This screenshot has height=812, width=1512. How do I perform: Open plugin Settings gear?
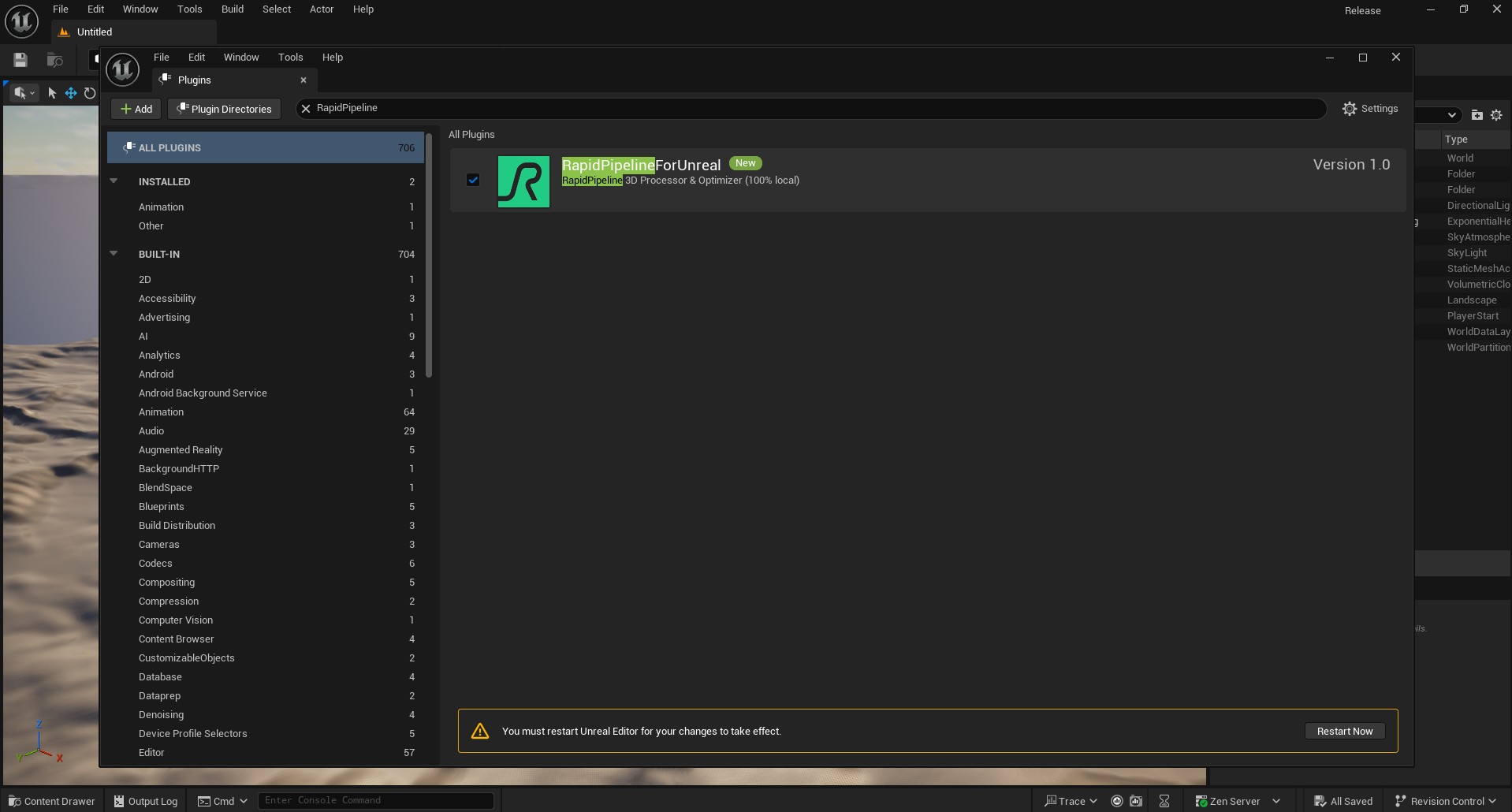coord(1370,109)
